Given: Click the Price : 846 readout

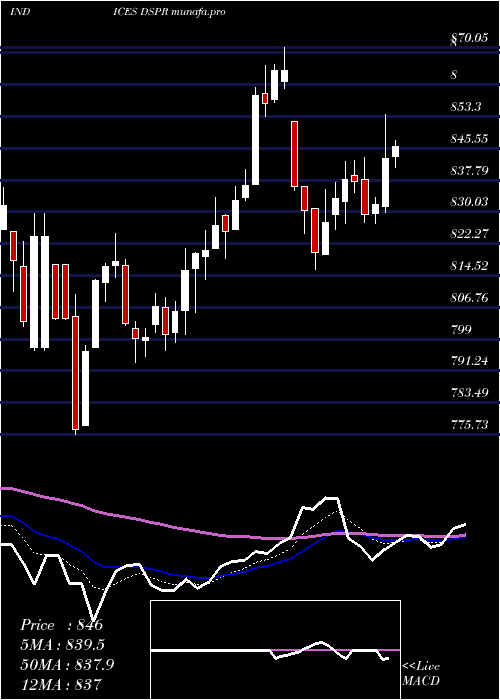Looking at the screenshot, I should [62, 625].
